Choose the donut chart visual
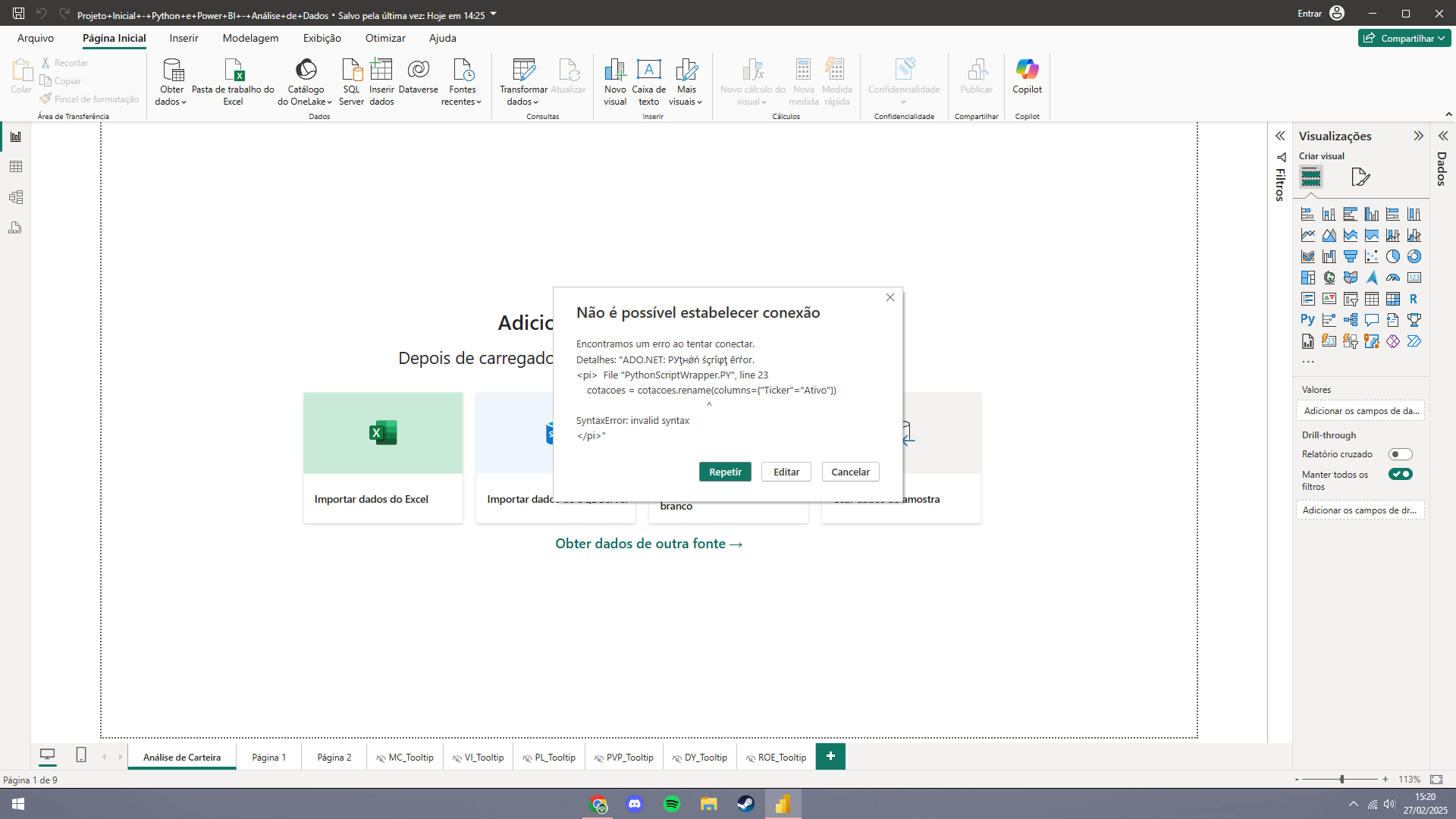This screenshot has height=819, width=1456. click(x=1414, y=256)
